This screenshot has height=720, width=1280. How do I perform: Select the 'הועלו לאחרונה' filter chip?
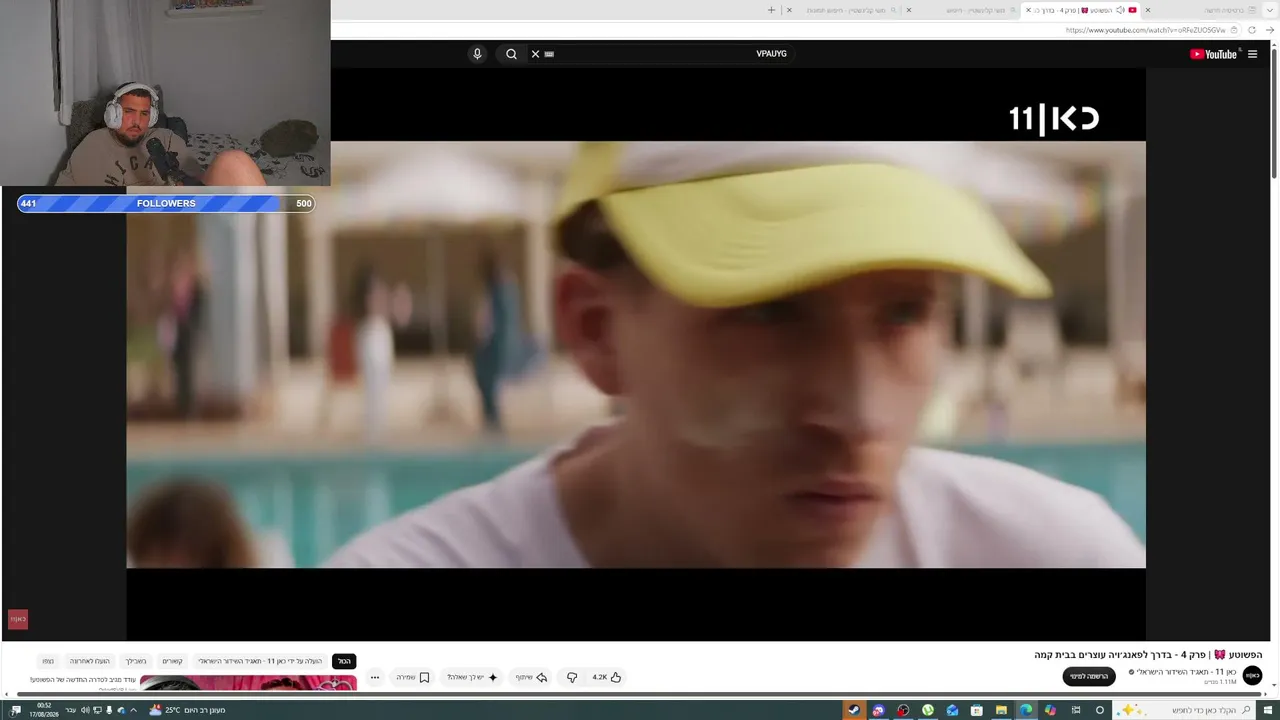tap(90, 661)
